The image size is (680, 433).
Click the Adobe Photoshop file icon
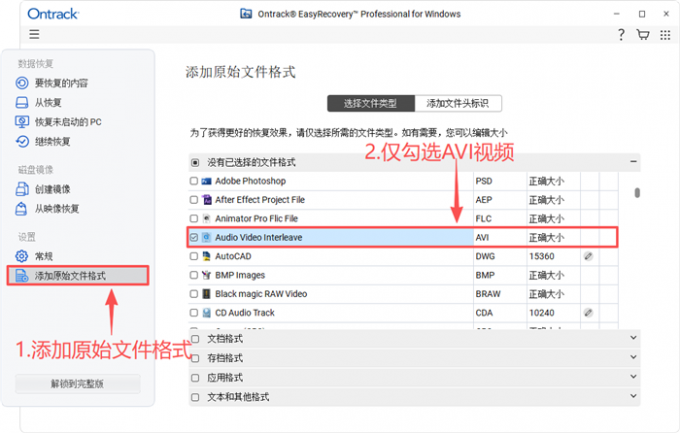(206, 181)
